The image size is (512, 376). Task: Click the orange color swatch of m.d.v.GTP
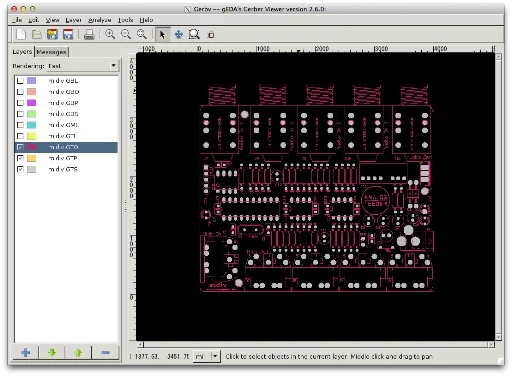32,158
